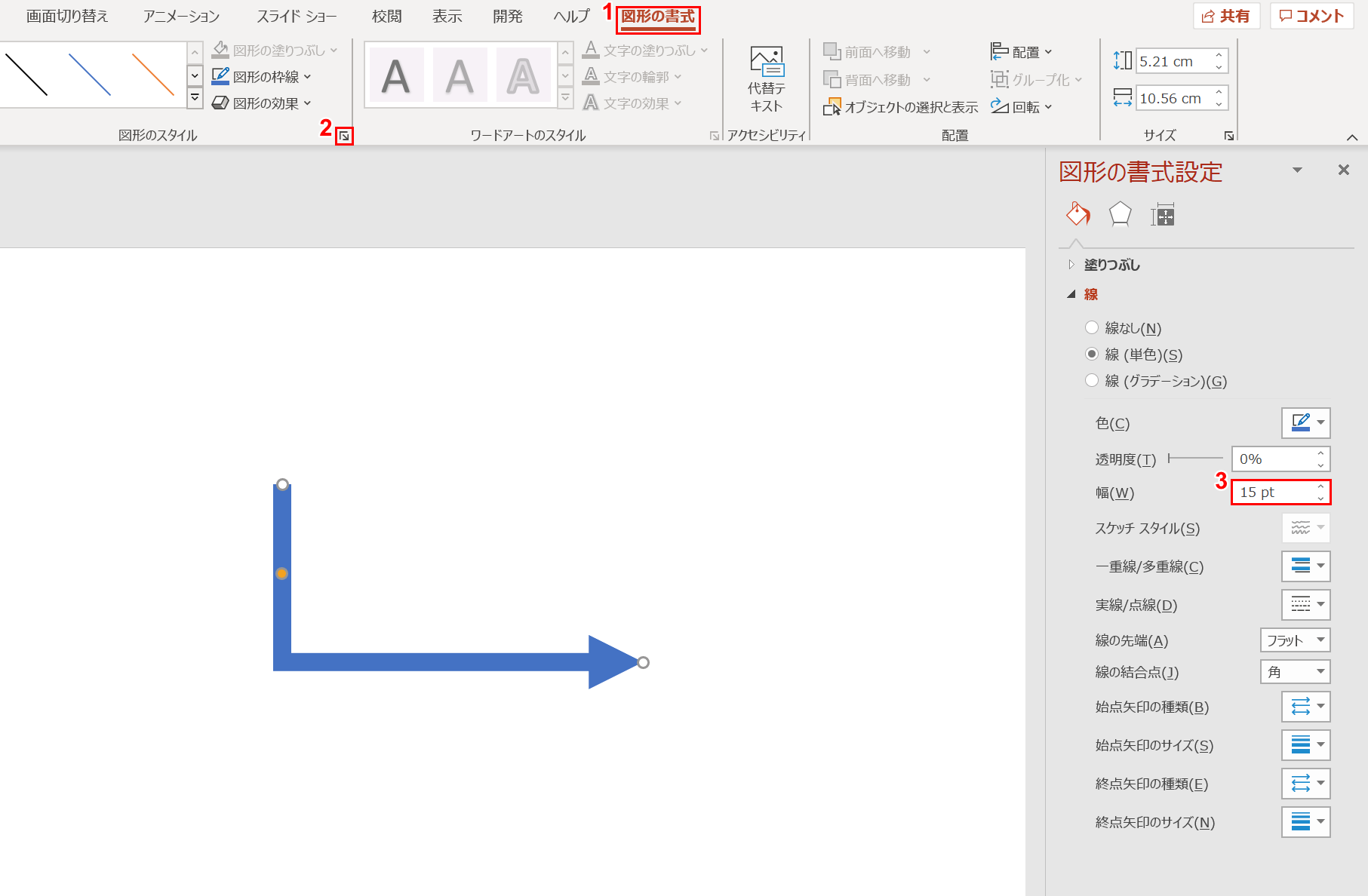
Task: Open 一重線/多重線 compound type dropdown
Action: (x=1306, y=566)
